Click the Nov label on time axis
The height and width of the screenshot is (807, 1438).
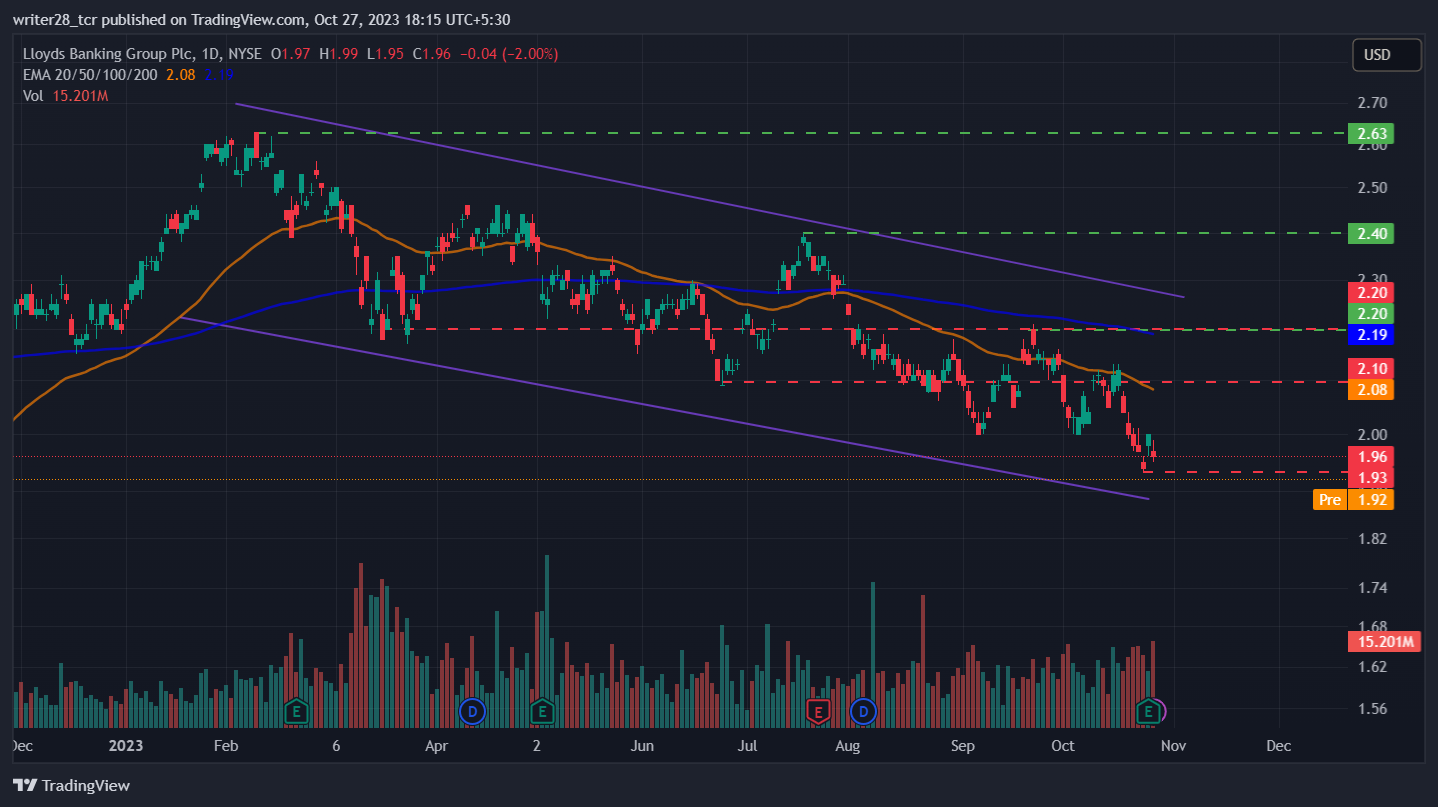(x=1172, y=746)
